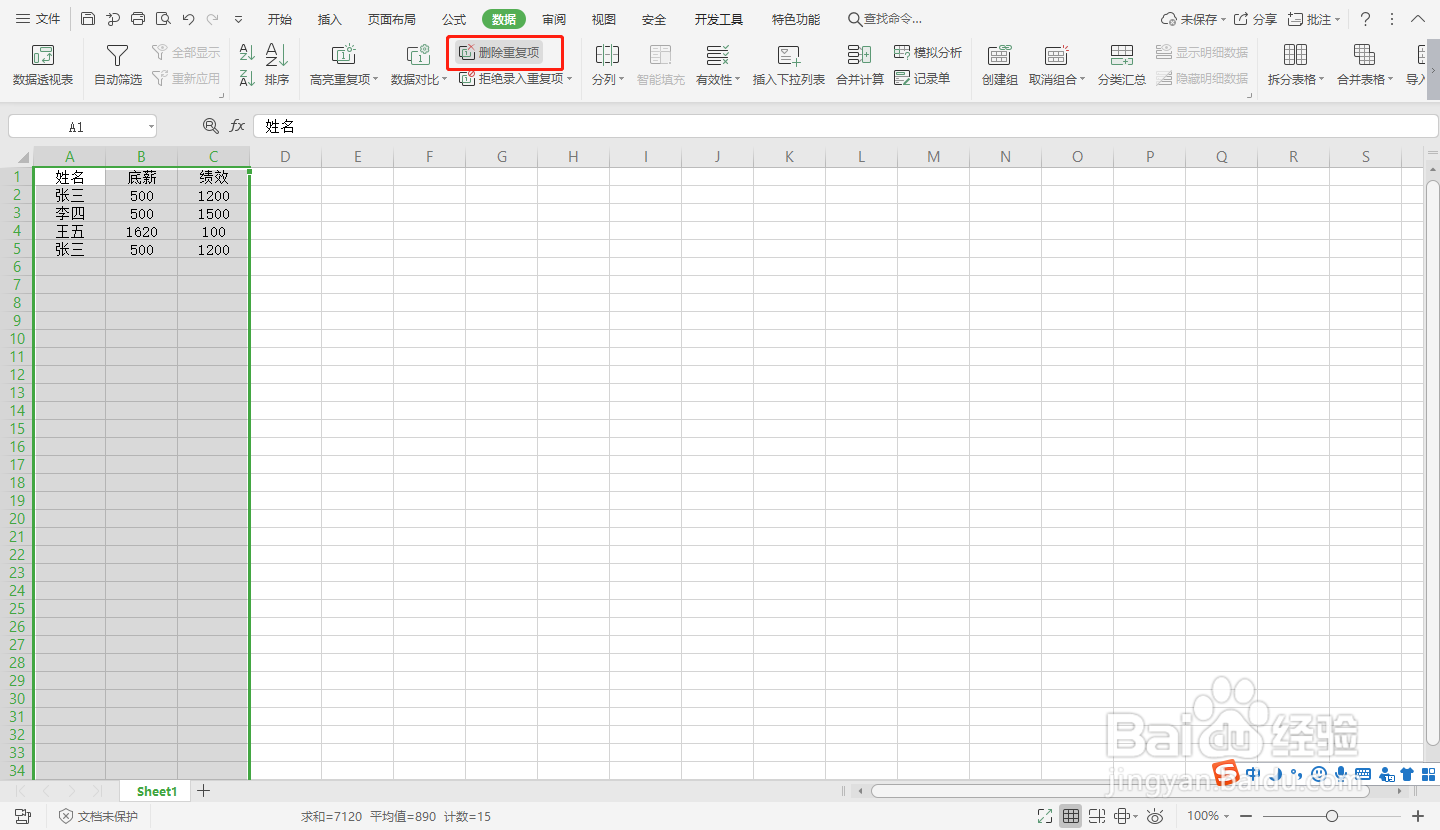Image resolution: width=1440 pixels, height=830 pixels.
Task: Open the 批注 comment menu
Action: pyautogui.click(x=1314, y=19)
